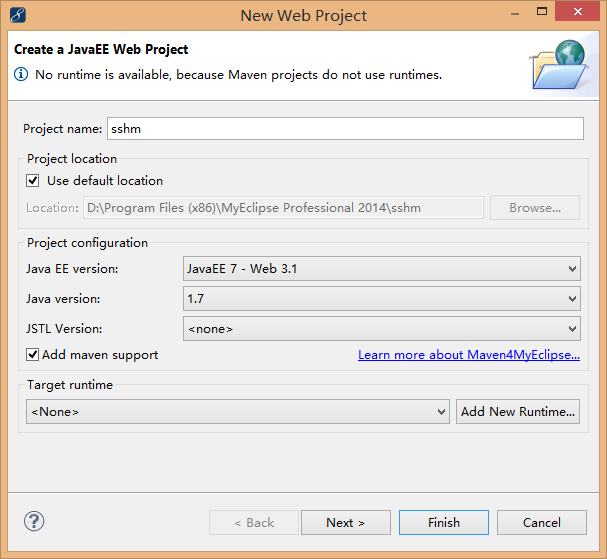Screen dimensions: 607x559
Task: Click the 'Create a JavaEE Web Project' heading
Action: (x=101, y=49)
